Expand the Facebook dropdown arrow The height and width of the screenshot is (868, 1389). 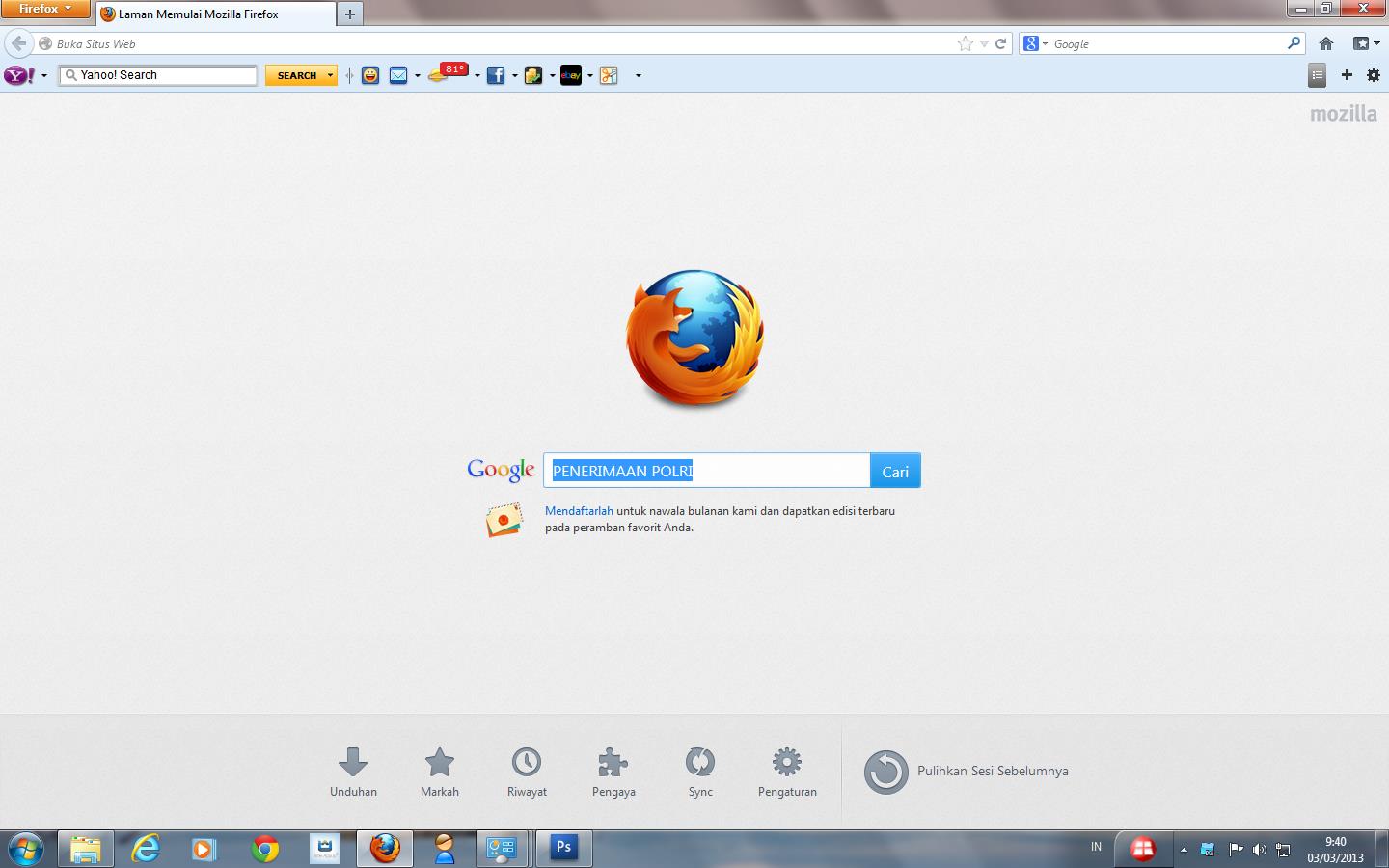coord(515,75)
